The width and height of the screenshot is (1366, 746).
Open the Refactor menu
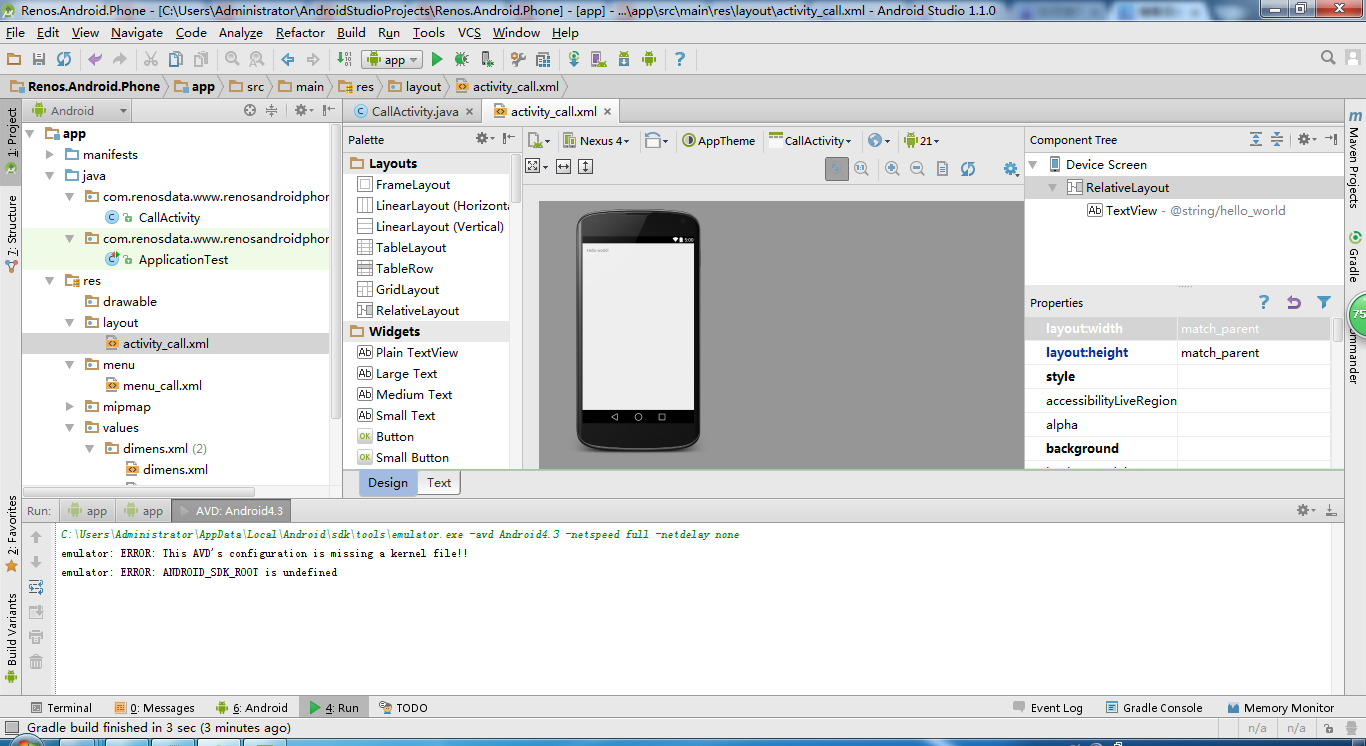(x=300, y=32)
